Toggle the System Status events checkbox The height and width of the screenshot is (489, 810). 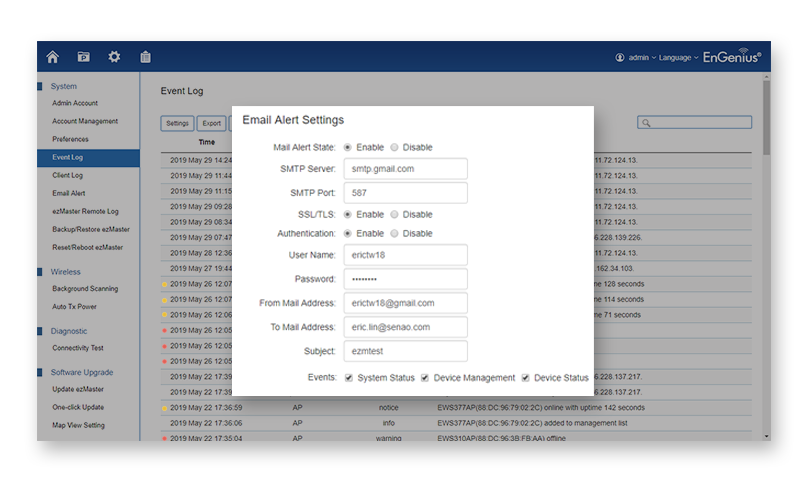pos(349,378)
